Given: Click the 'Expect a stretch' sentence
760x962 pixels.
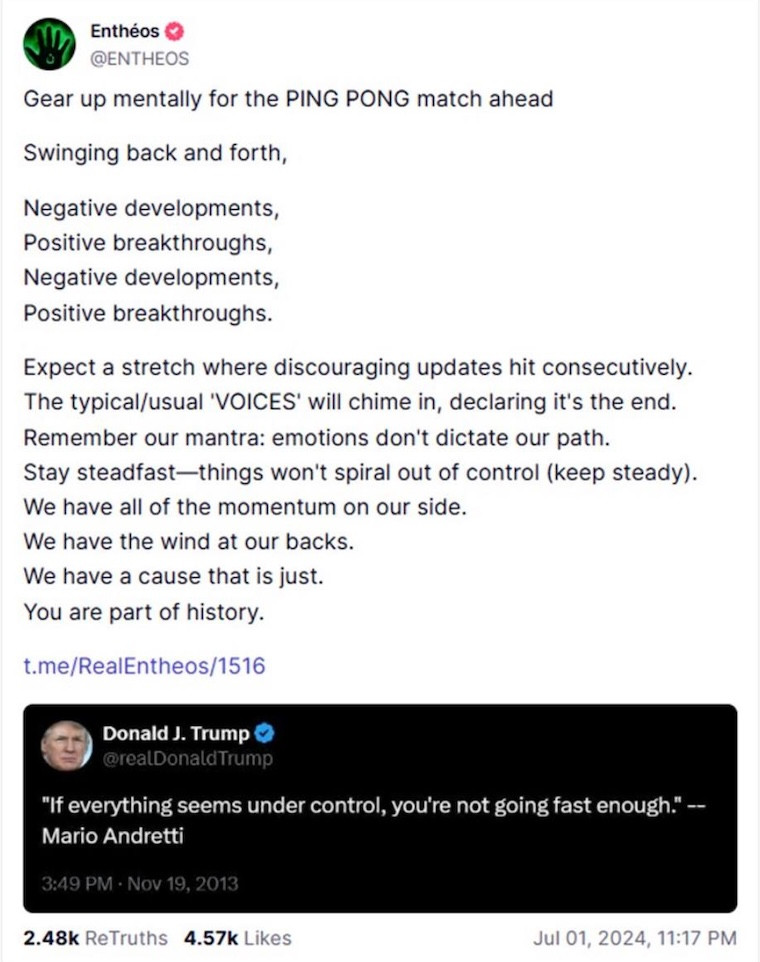Looking at the screenshot, I should [357, 367].
